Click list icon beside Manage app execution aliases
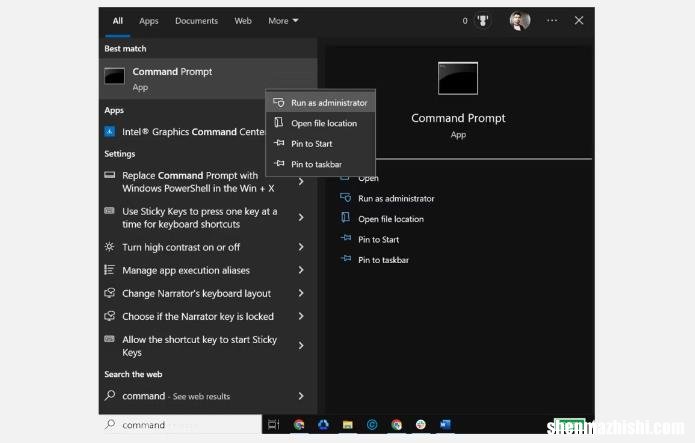Screen dimensions: 695x443 [x=109, y=270]
